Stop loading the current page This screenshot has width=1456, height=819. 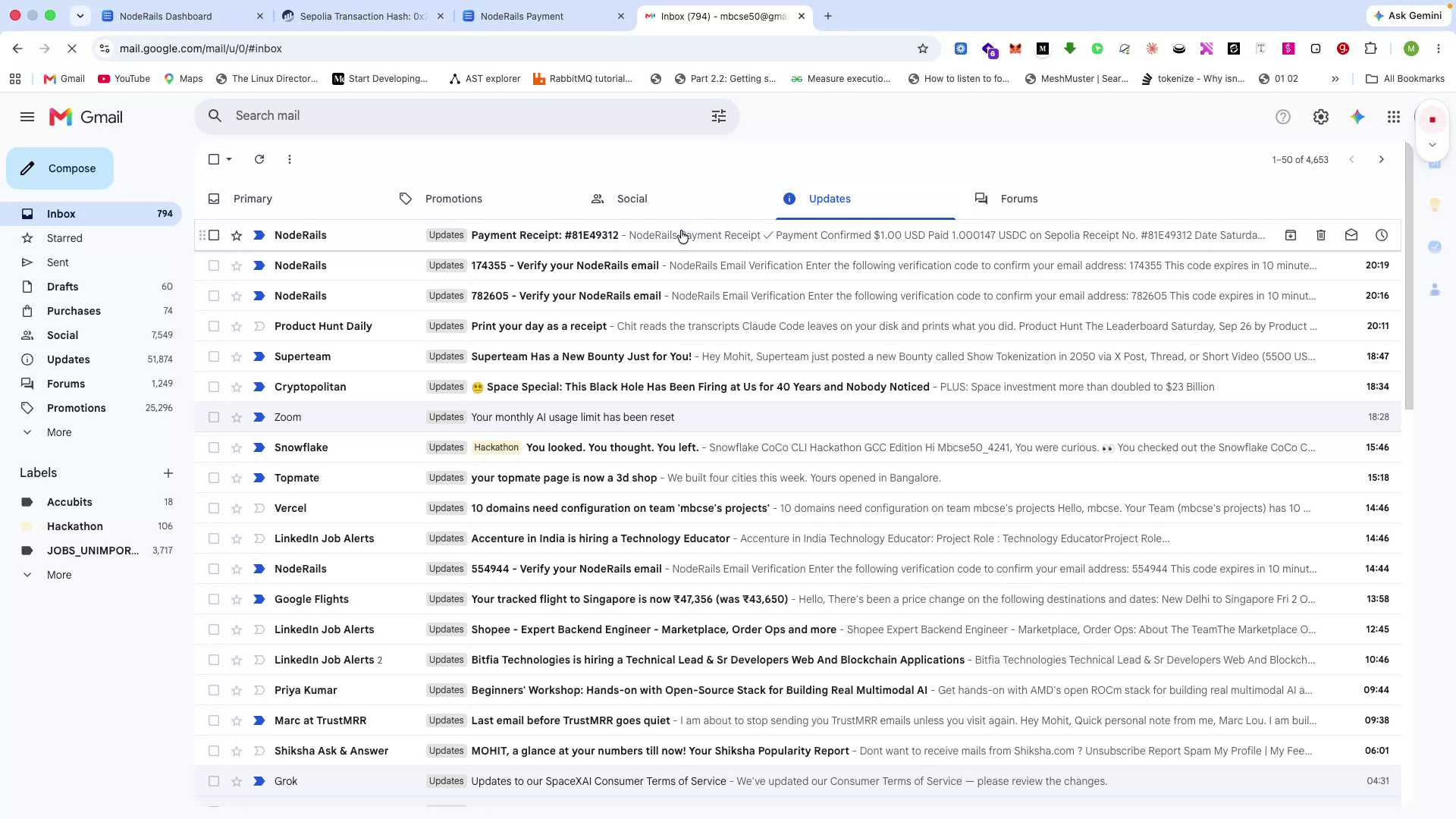pyautogui.click(x=71, y=49)
